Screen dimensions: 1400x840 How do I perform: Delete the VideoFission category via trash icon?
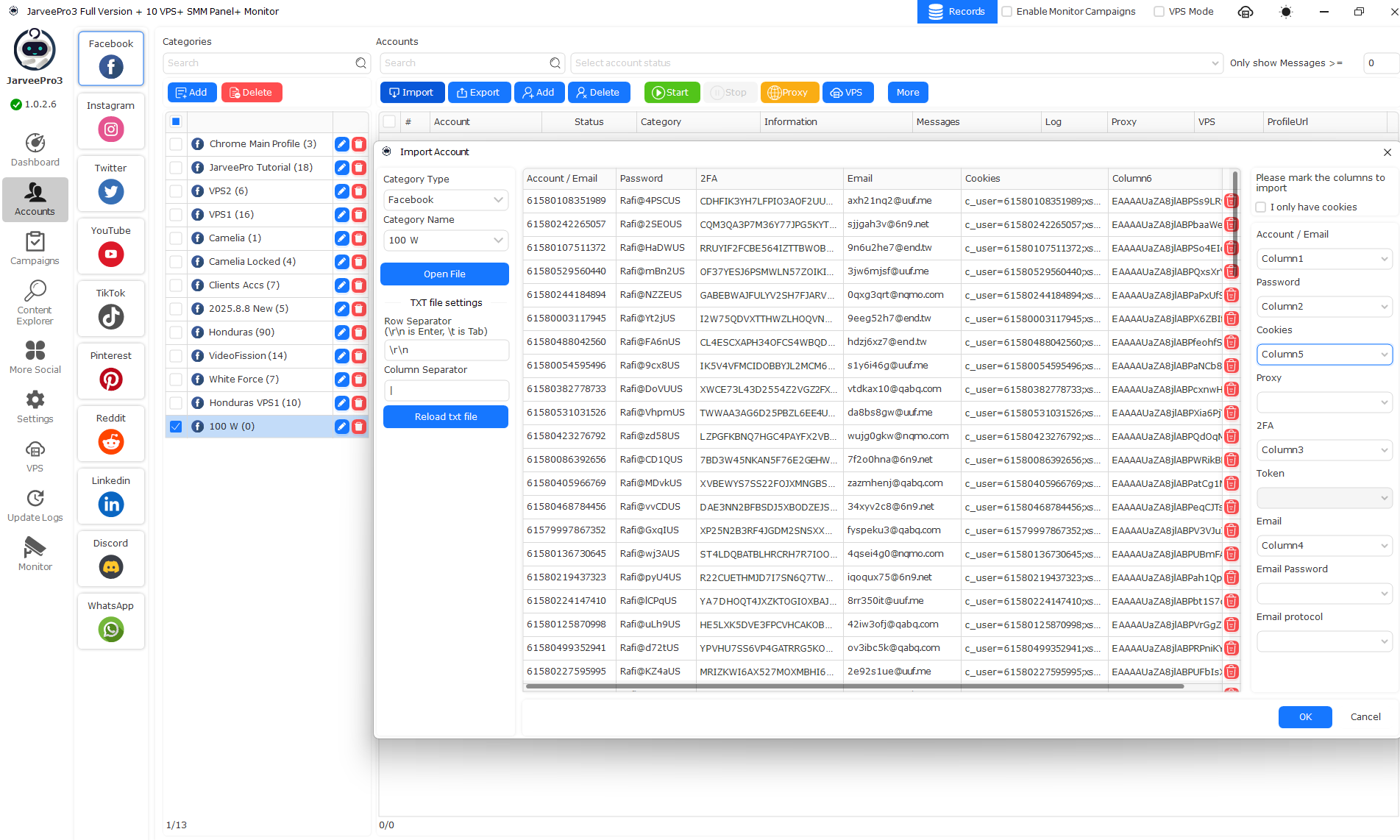[x=358, y=356]
